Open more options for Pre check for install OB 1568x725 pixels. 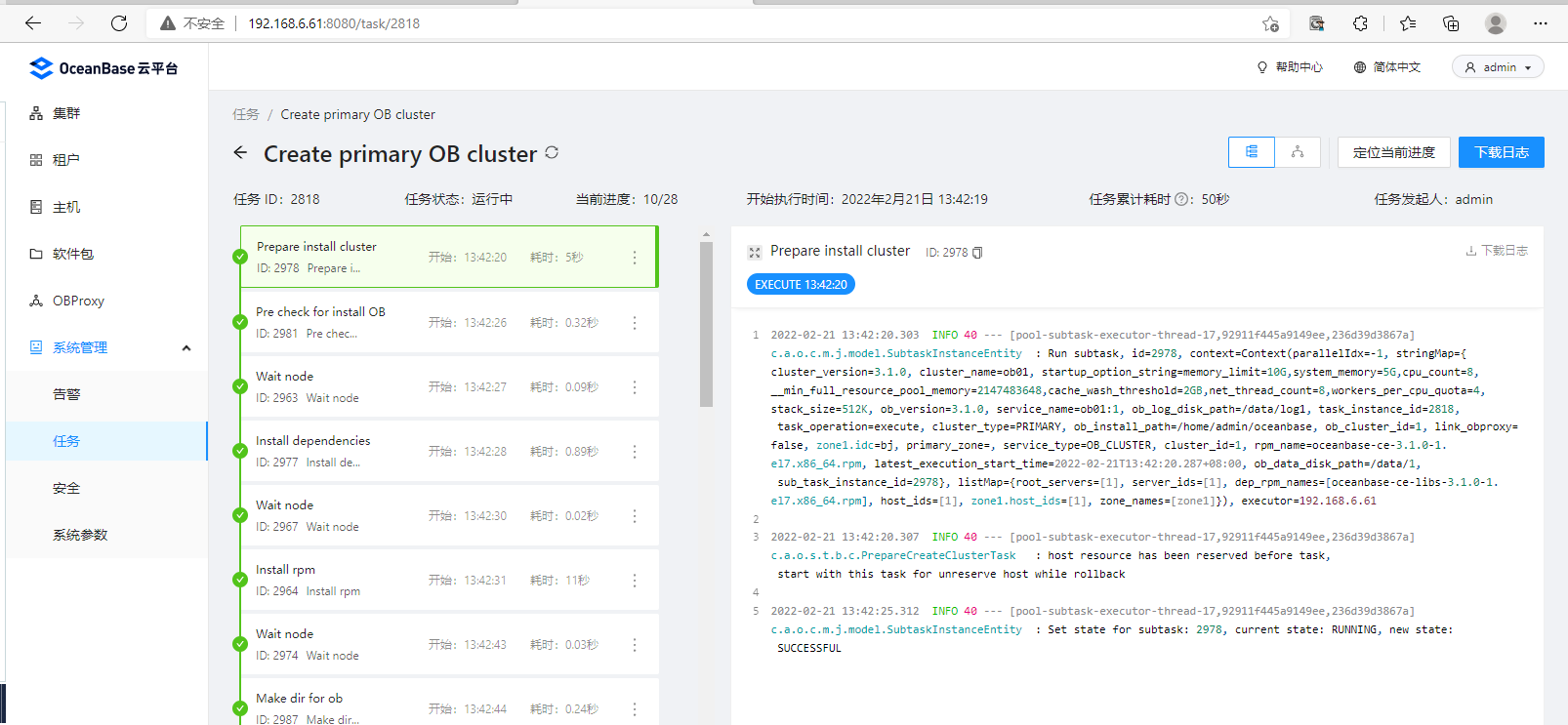tap(635, 323)
